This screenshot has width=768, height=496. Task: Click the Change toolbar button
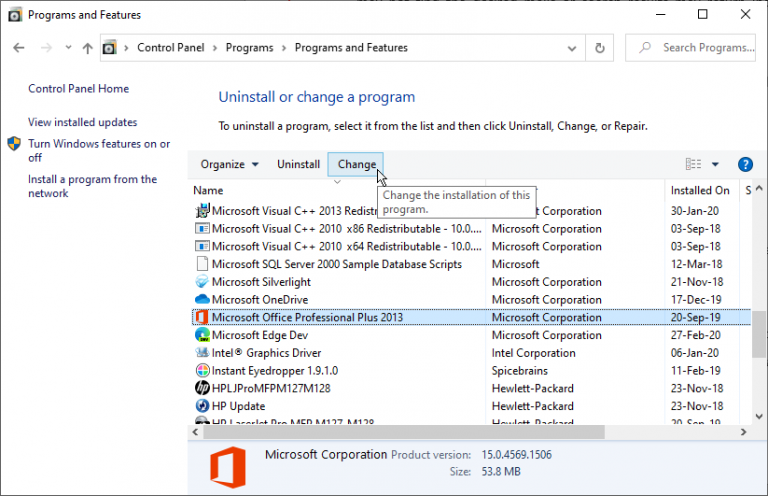point(357,165)
